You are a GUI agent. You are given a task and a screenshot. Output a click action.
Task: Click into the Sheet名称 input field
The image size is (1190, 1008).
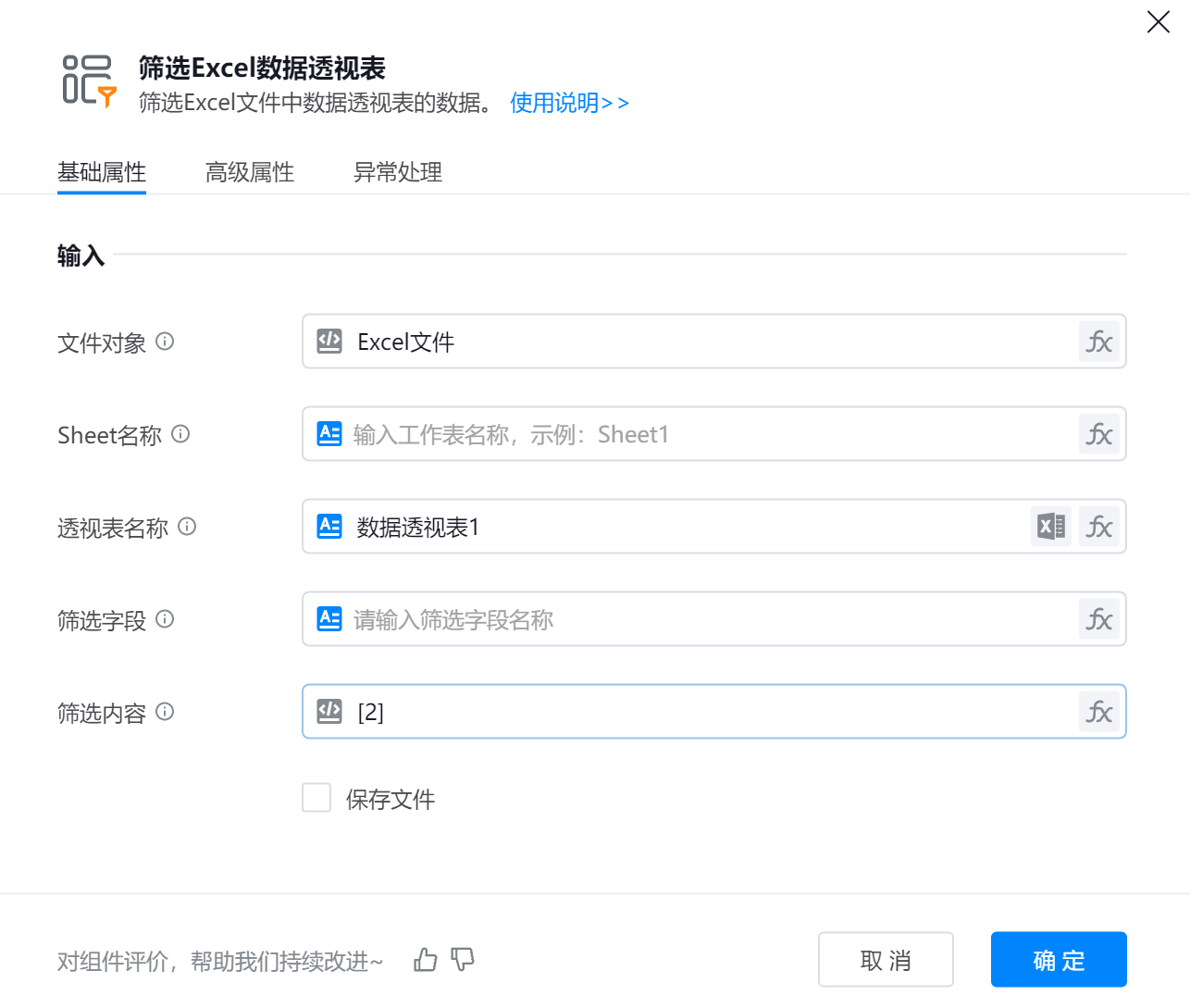(x=703, y=434)
